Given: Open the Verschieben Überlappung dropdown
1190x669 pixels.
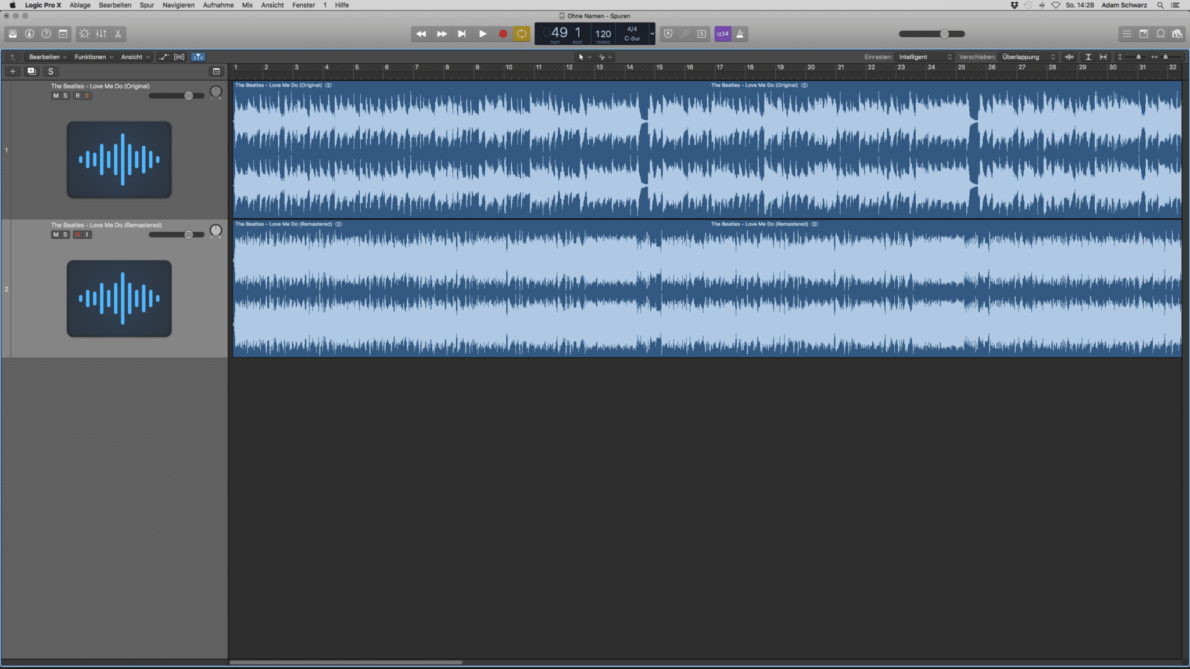Looking at the screenshot, I should (1028, 57).
